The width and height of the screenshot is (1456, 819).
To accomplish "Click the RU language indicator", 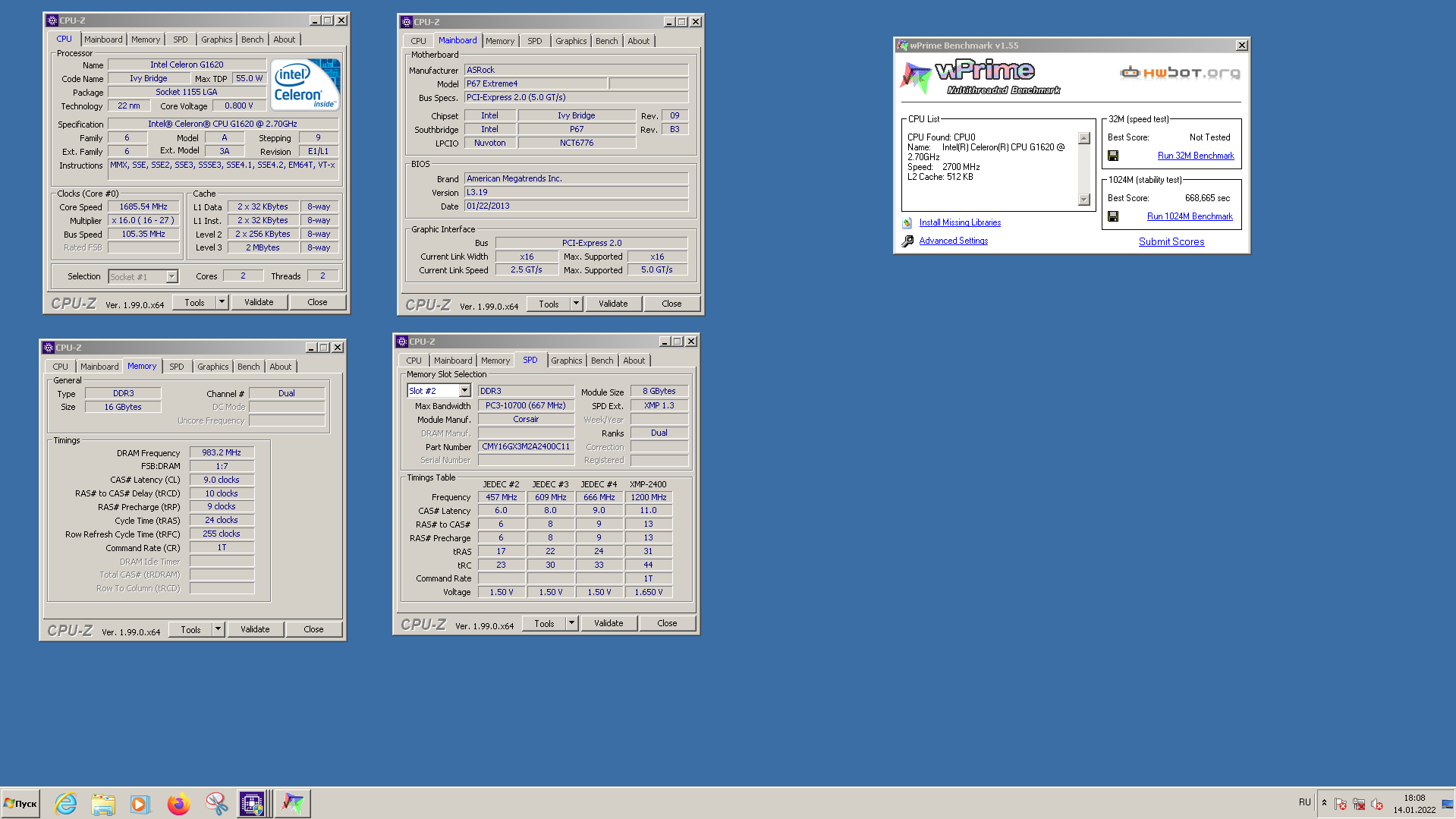I will [1304, 802].
